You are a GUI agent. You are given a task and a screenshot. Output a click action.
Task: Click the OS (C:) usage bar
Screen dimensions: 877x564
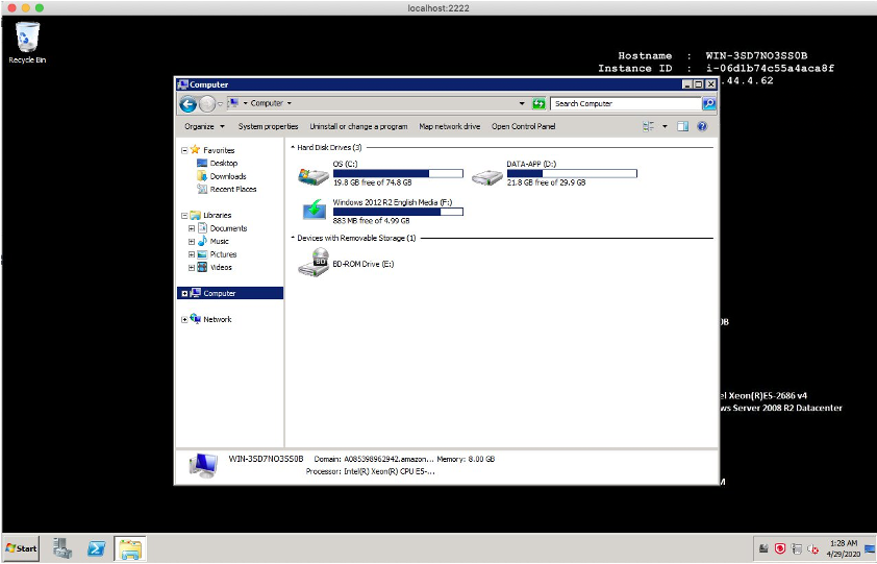pos(398,173)
